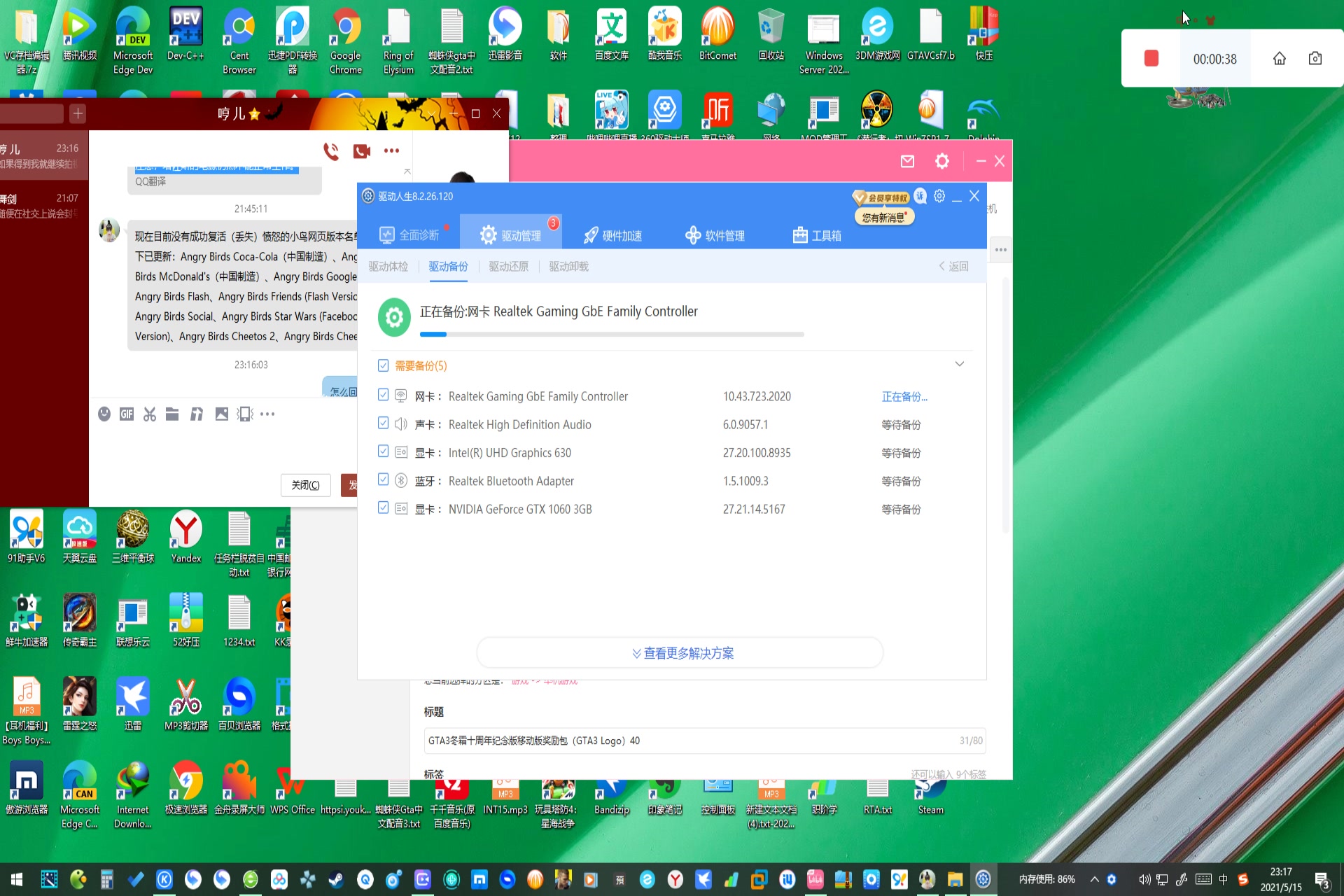1344x896 pixels.
Task: Toggle the 需要备份(5) select-all checkbox
Action: coord(383,365)
